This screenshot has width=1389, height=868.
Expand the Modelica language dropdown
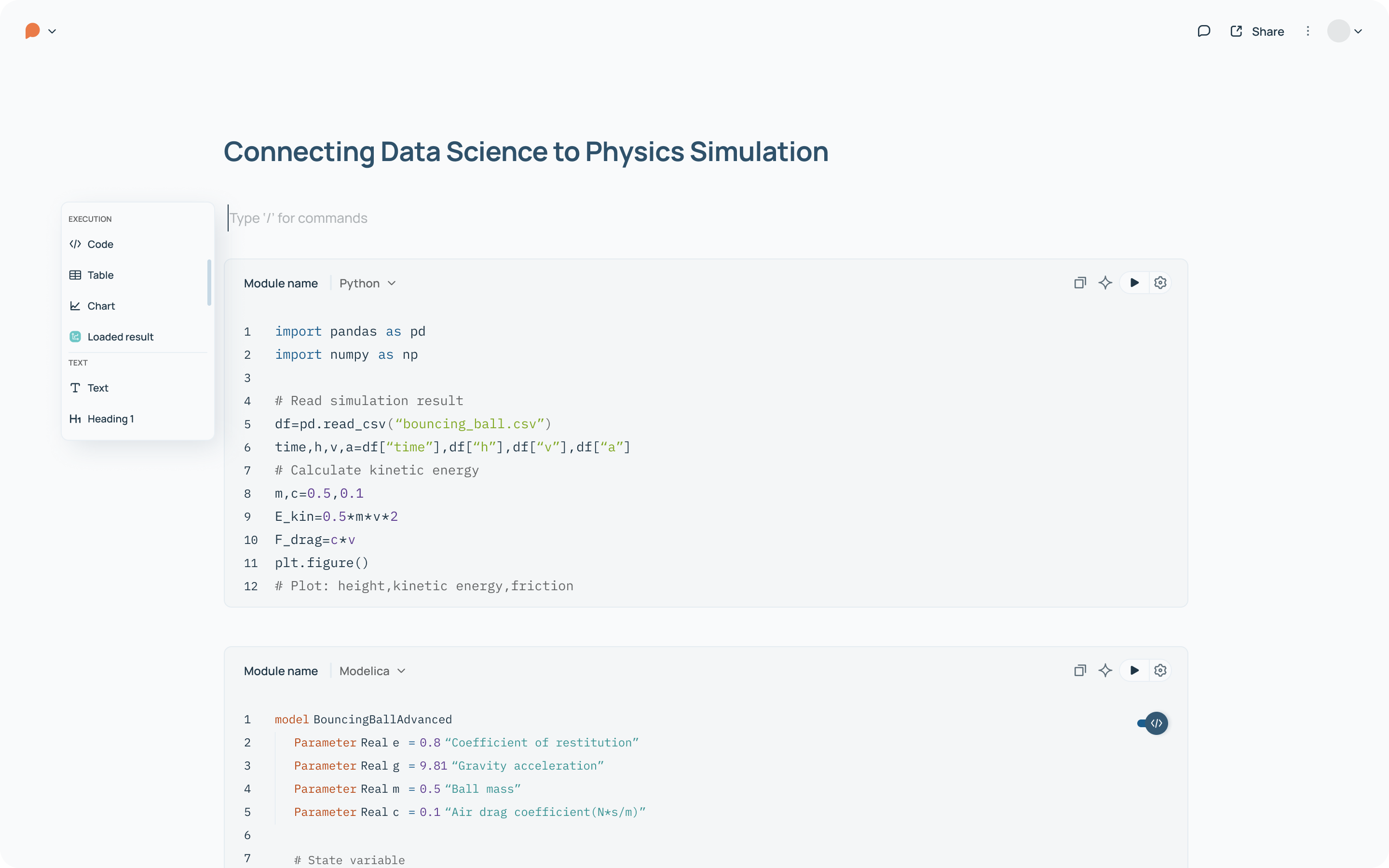tap(372, 670)
